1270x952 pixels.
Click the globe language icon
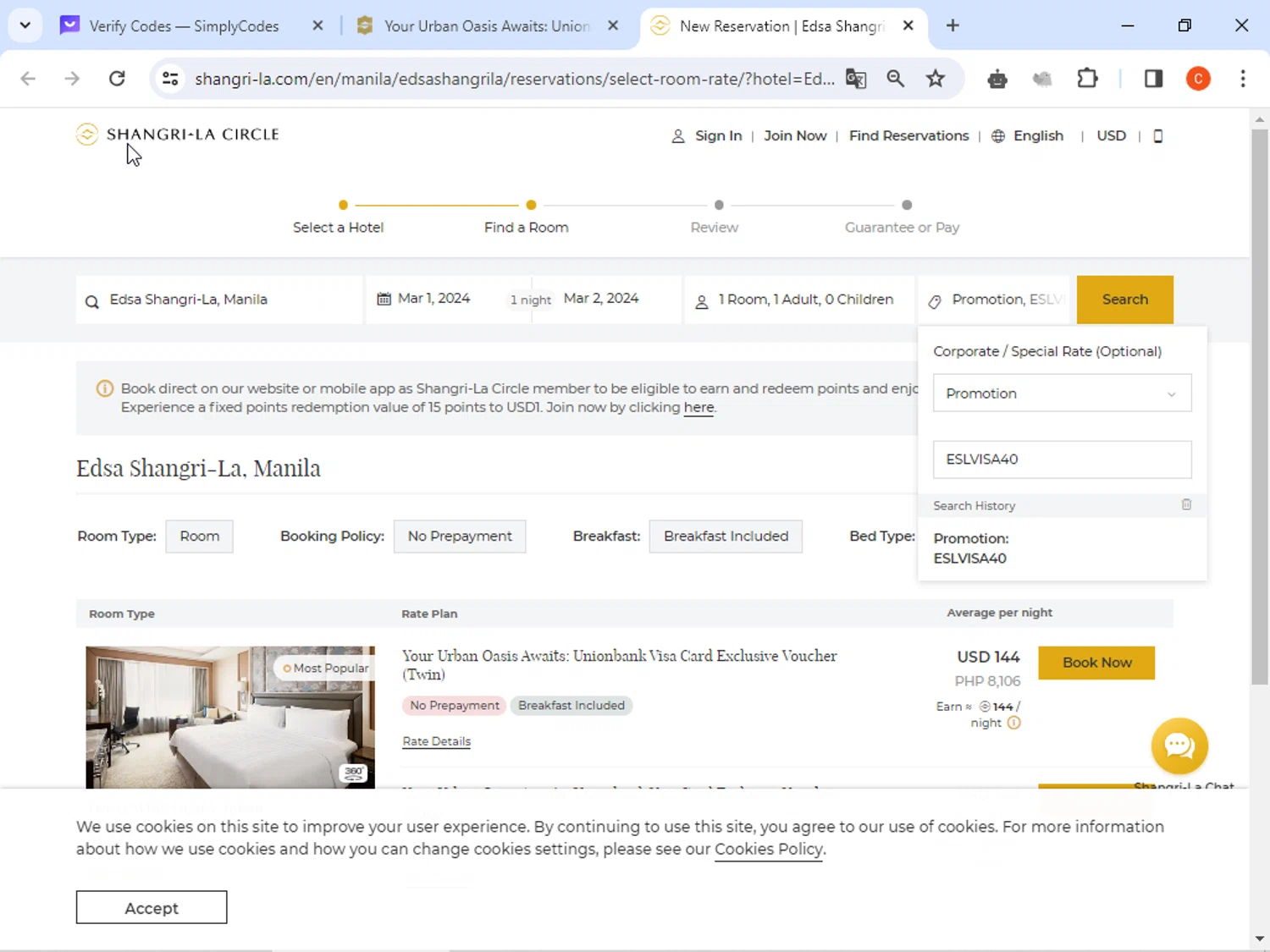pos(998,136)
